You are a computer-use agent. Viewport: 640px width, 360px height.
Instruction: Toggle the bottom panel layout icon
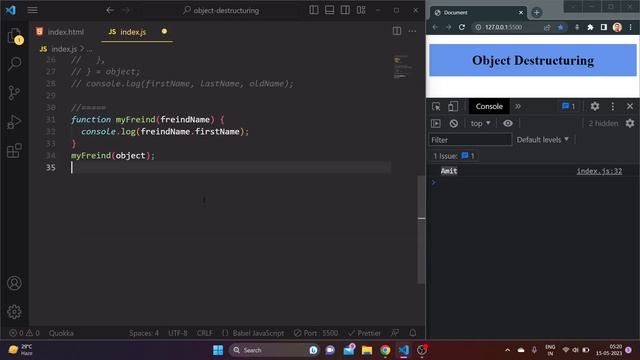[x=329, y=10]
